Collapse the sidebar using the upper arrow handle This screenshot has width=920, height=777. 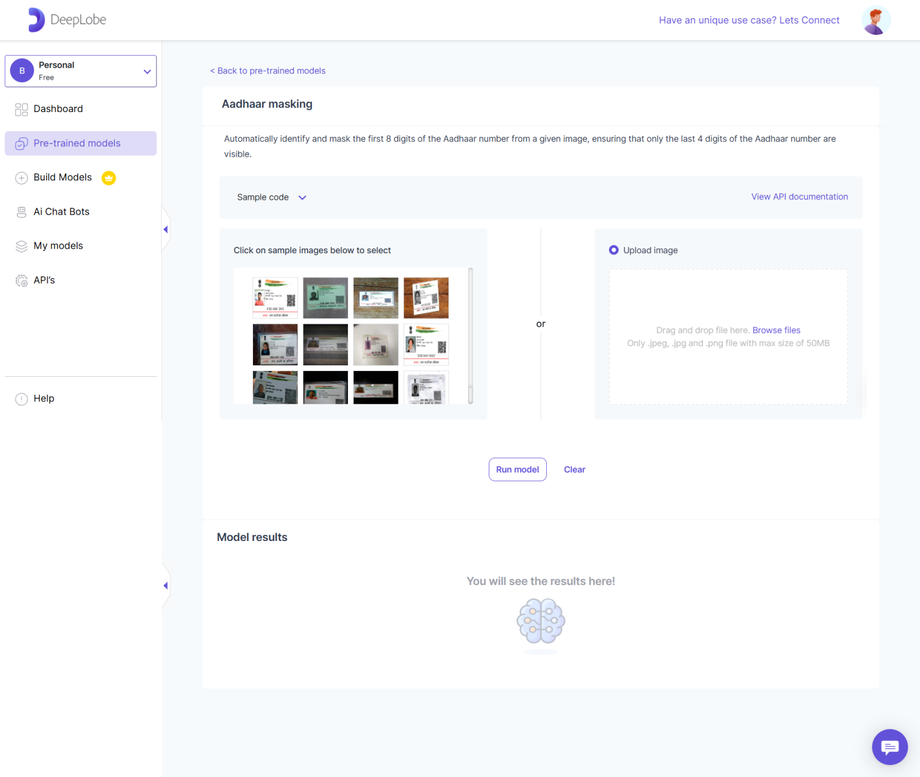(165, 229)
